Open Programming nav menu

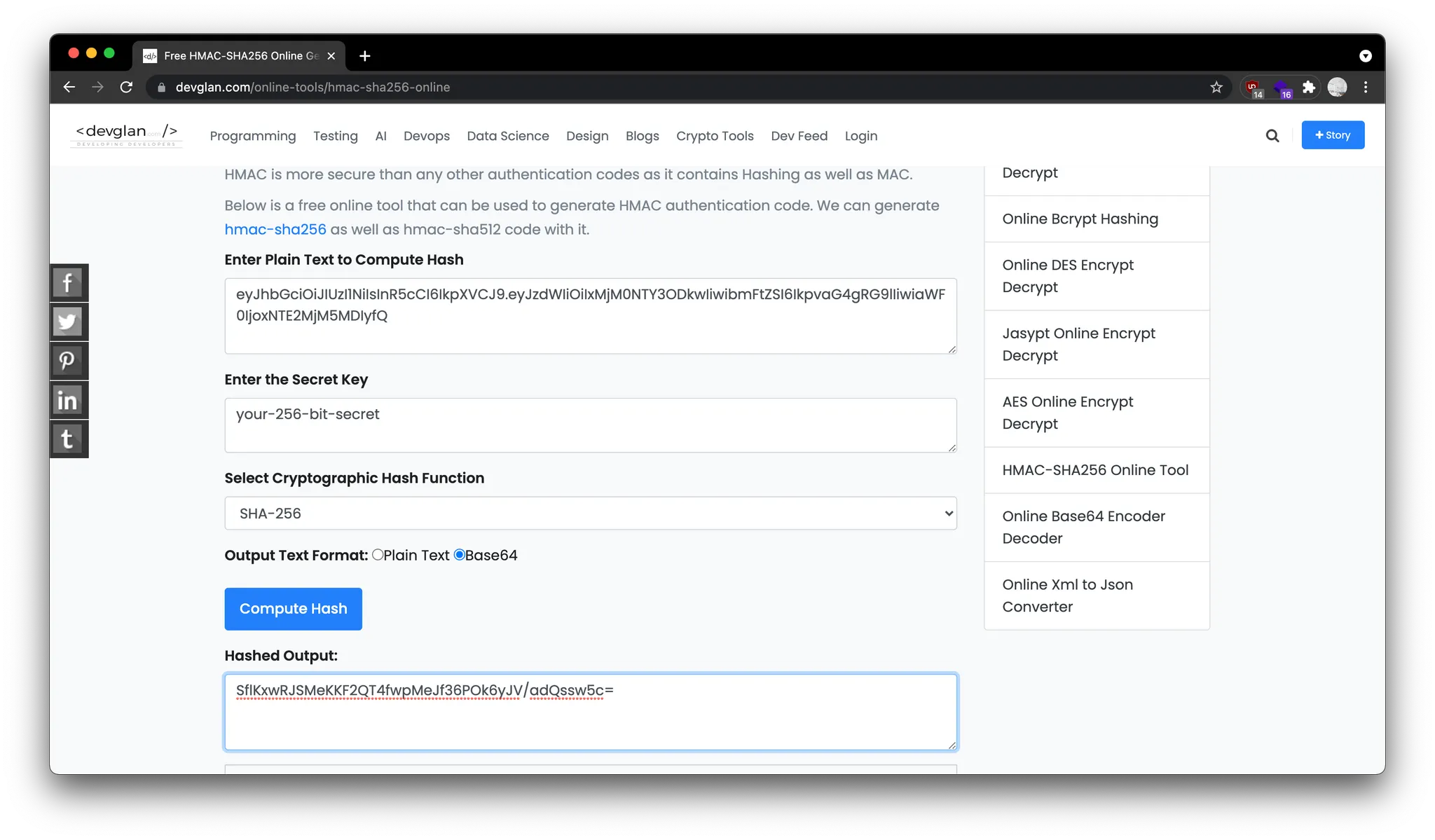(253, 136)
